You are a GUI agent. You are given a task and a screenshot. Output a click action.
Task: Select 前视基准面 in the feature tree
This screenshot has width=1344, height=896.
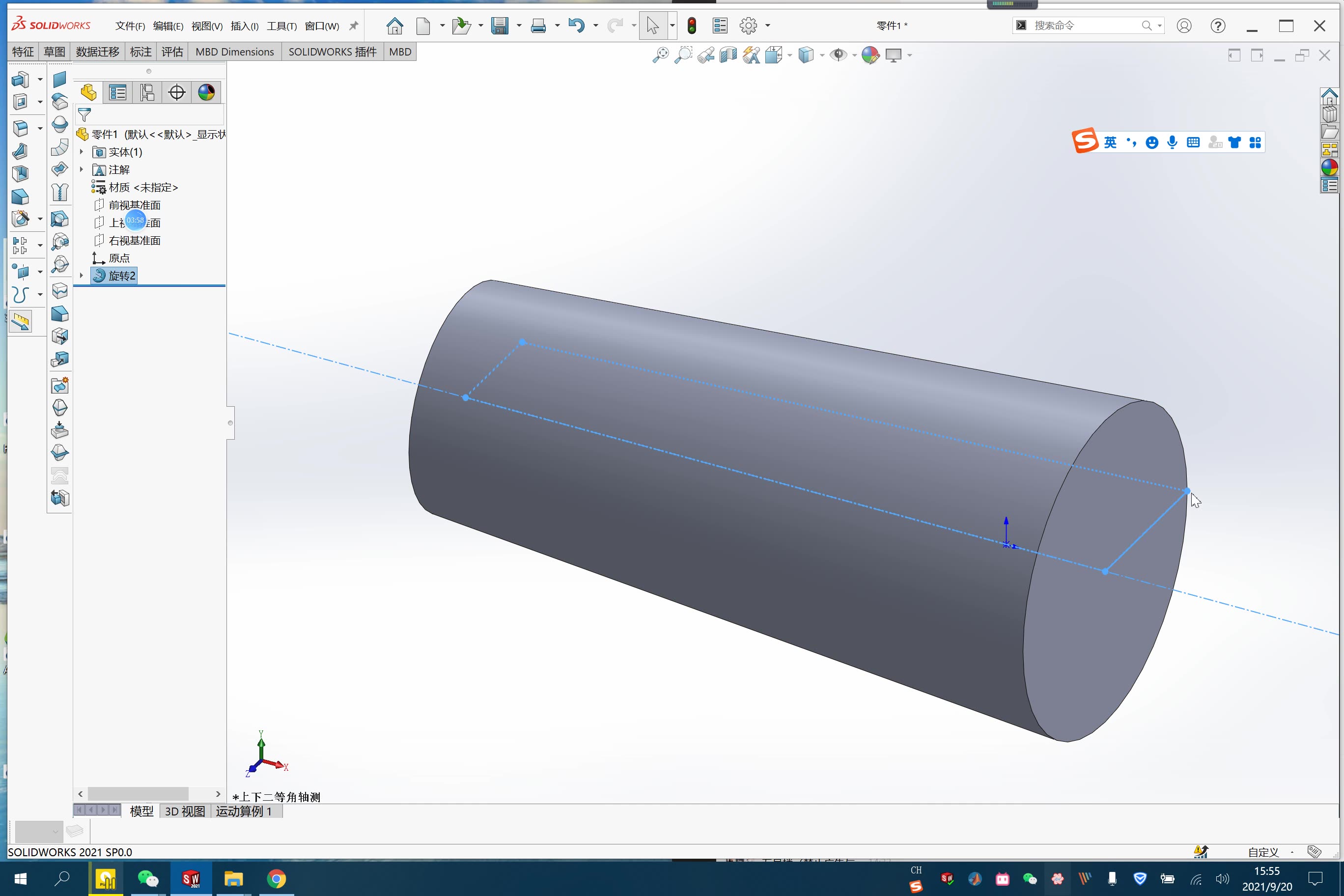[134, 205]
